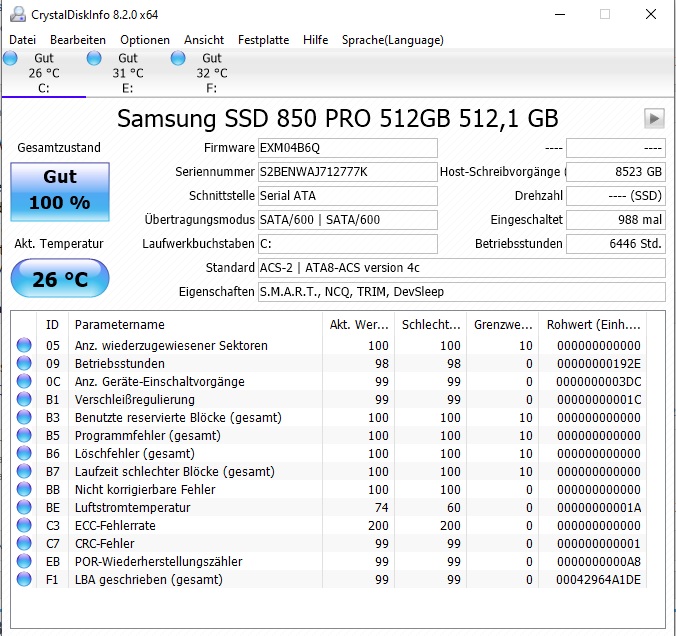676x636 pixels.
Task: Close the CrystalDiskInfo window
Action: pos(651,14)
